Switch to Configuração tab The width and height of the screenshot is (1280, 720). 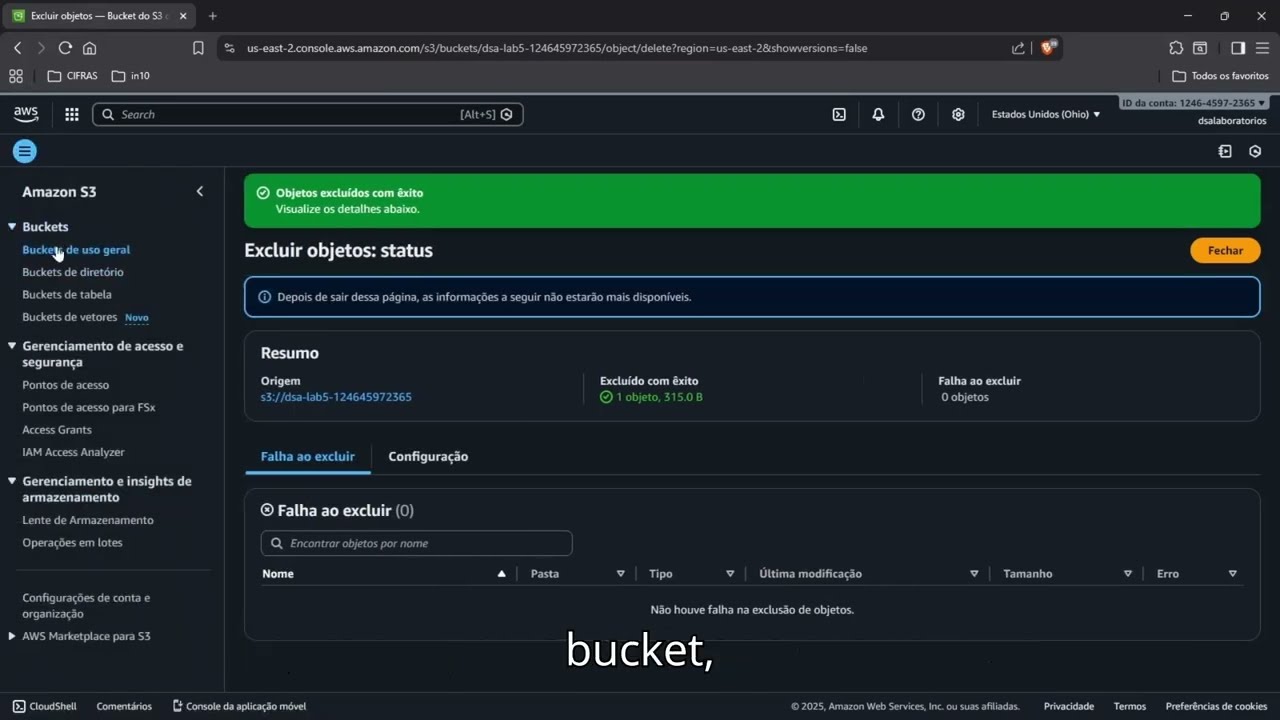[428, 456]
